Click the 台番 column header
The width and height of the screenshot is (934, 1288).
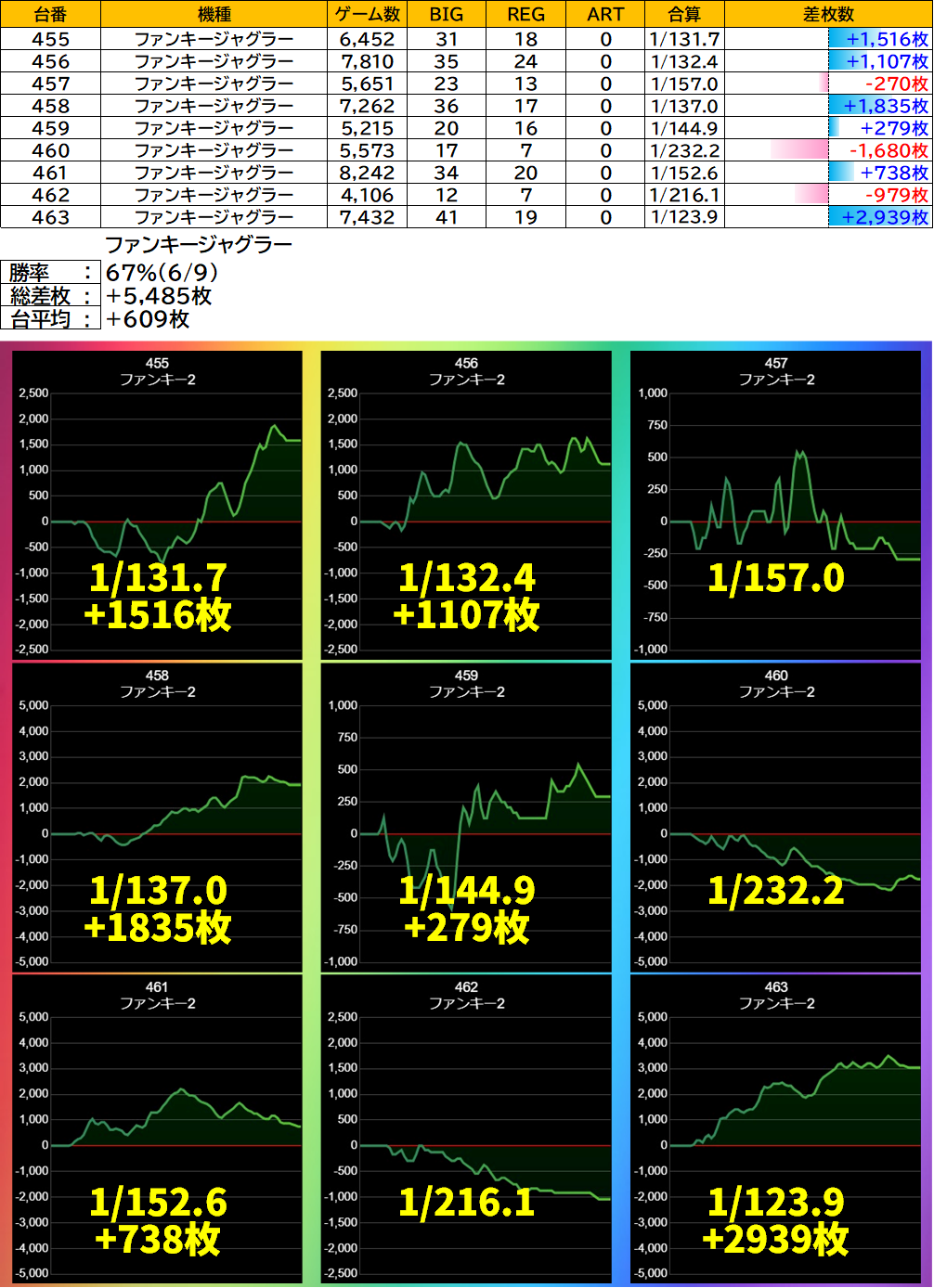coord(50,14)
